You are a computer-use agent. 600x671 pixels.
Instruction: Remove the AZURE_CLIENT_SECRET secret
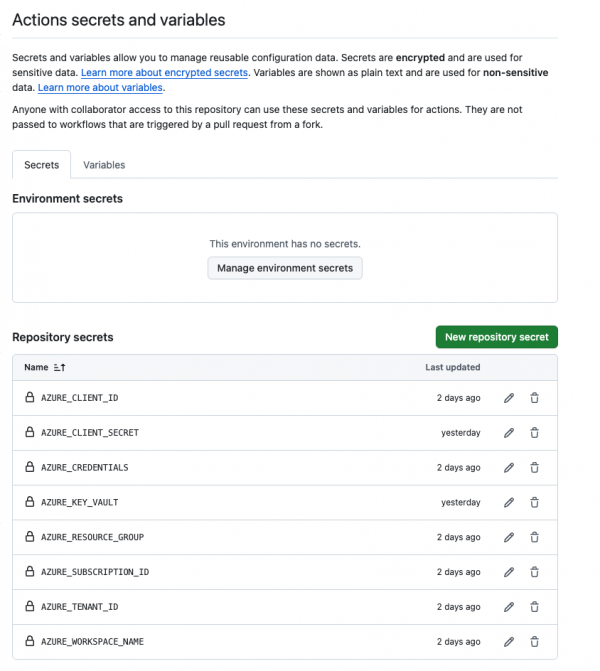(x=534, y=433)
